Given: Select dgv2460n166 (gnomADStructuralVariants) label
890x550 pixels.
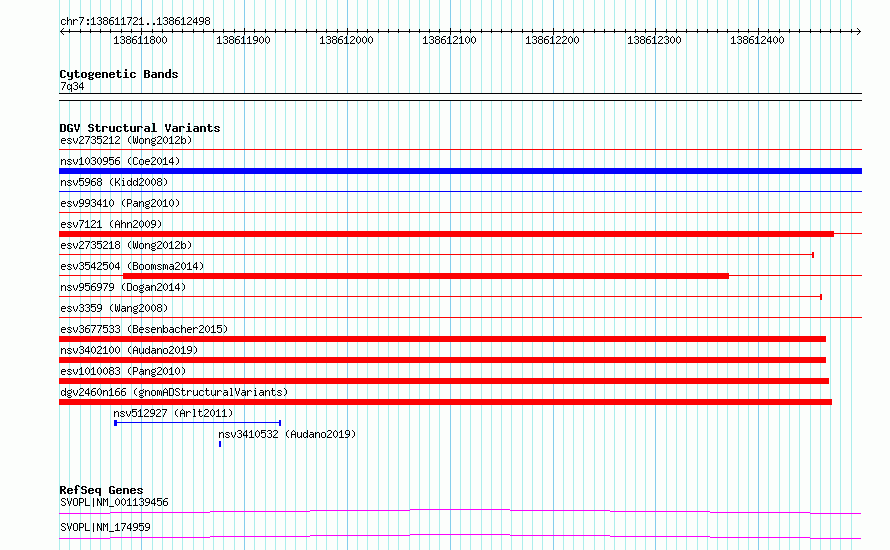Looking at the screenshot, I should (174, 392).
